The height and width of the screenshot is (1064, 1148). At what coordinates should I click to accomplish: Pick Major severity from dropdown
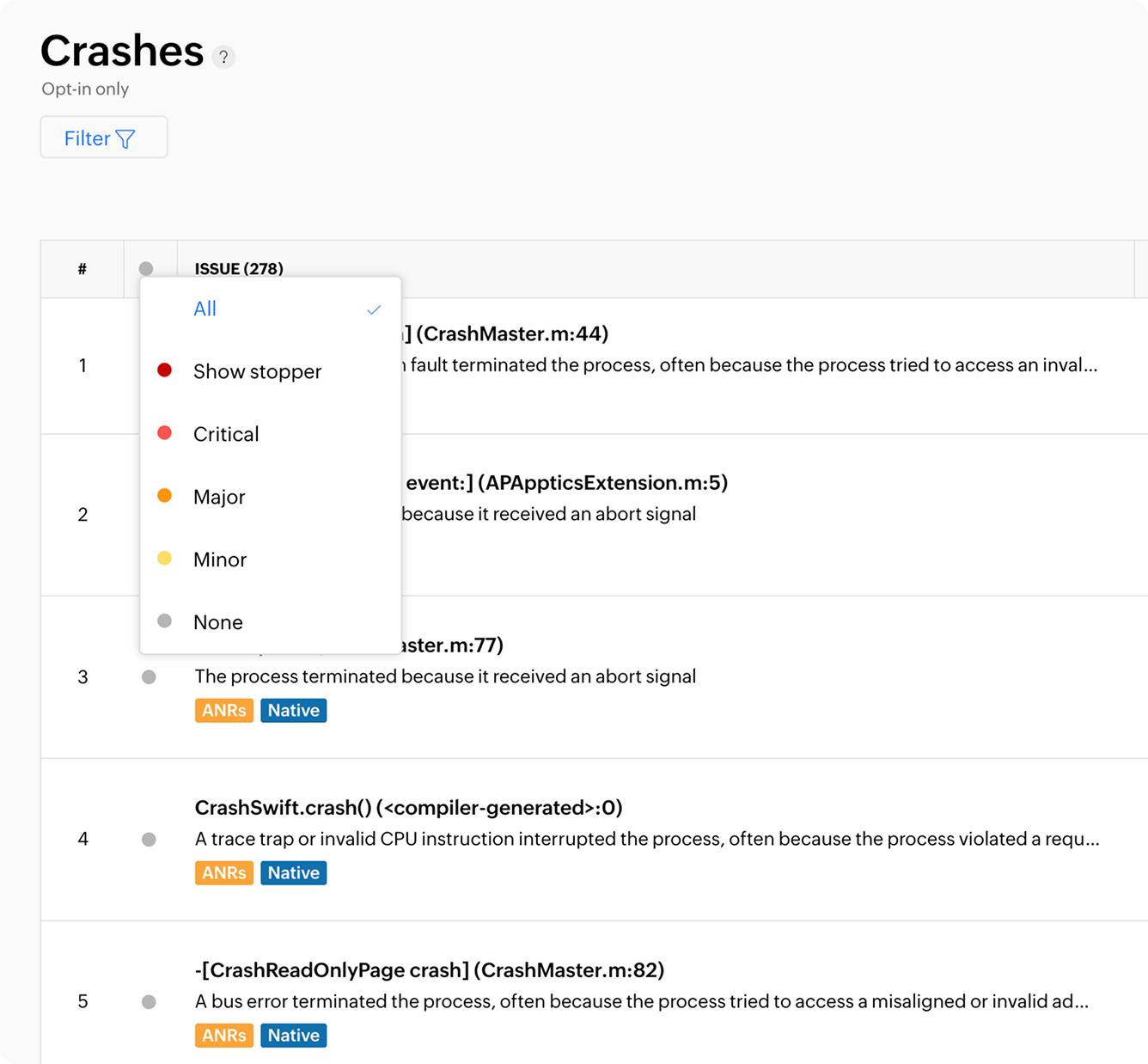pyautogui.click(x=219, y=497)
